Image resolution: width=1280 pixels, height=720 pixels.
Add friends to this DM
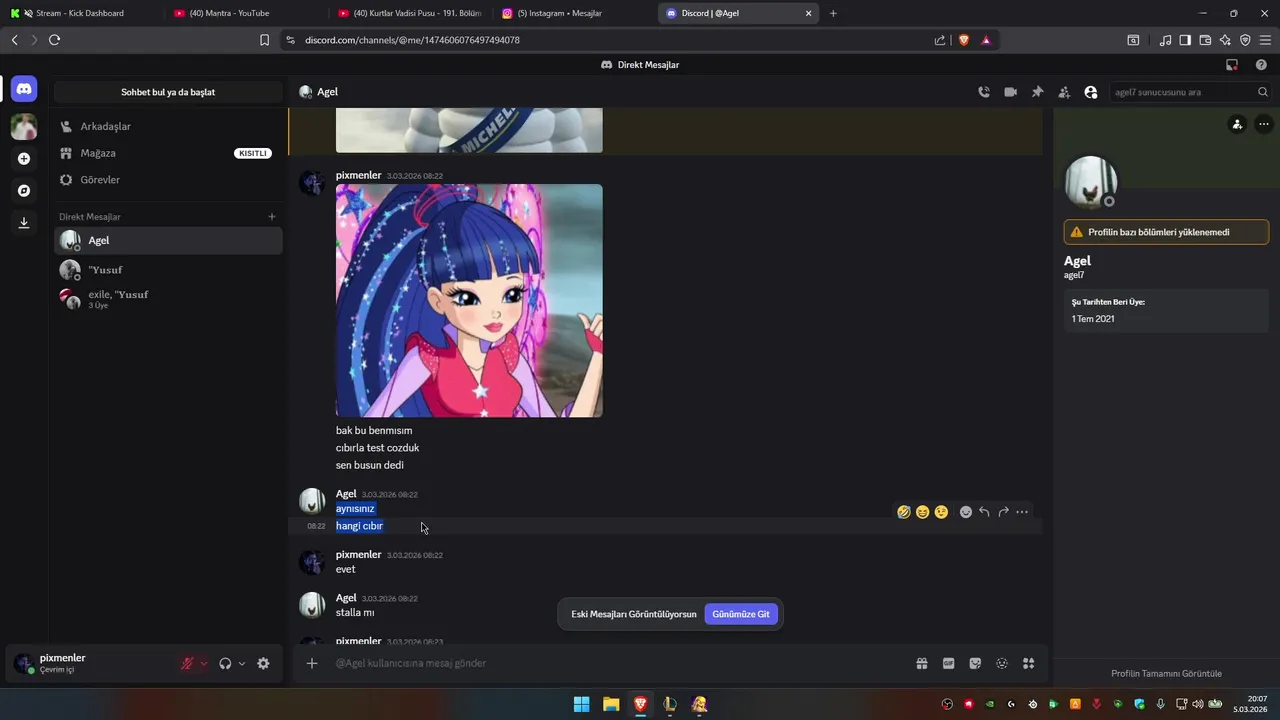(x=1064, y=92)
